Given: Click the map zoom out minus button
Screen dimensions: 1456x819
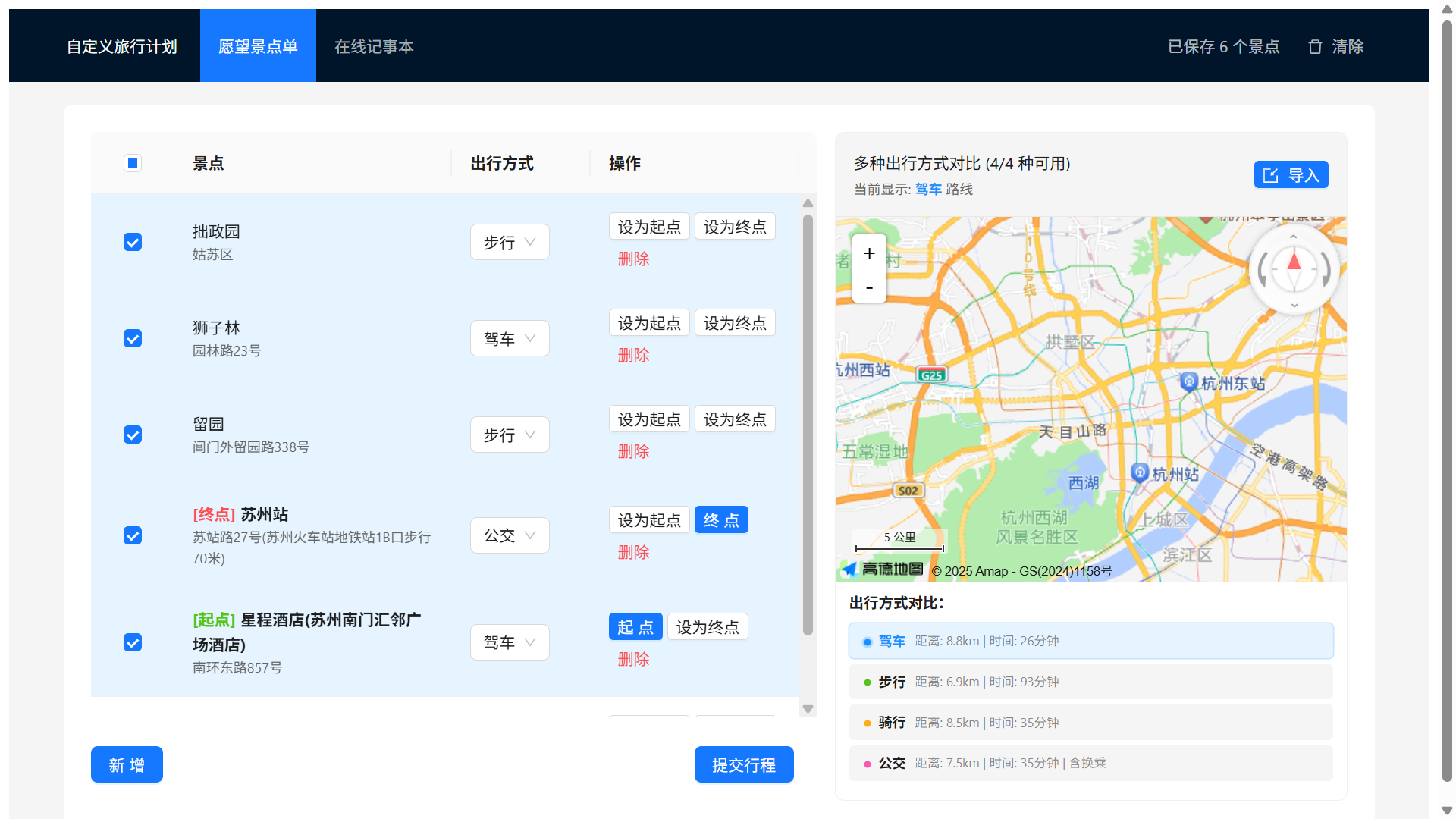Looking at the screenshot, I should 869,287.
